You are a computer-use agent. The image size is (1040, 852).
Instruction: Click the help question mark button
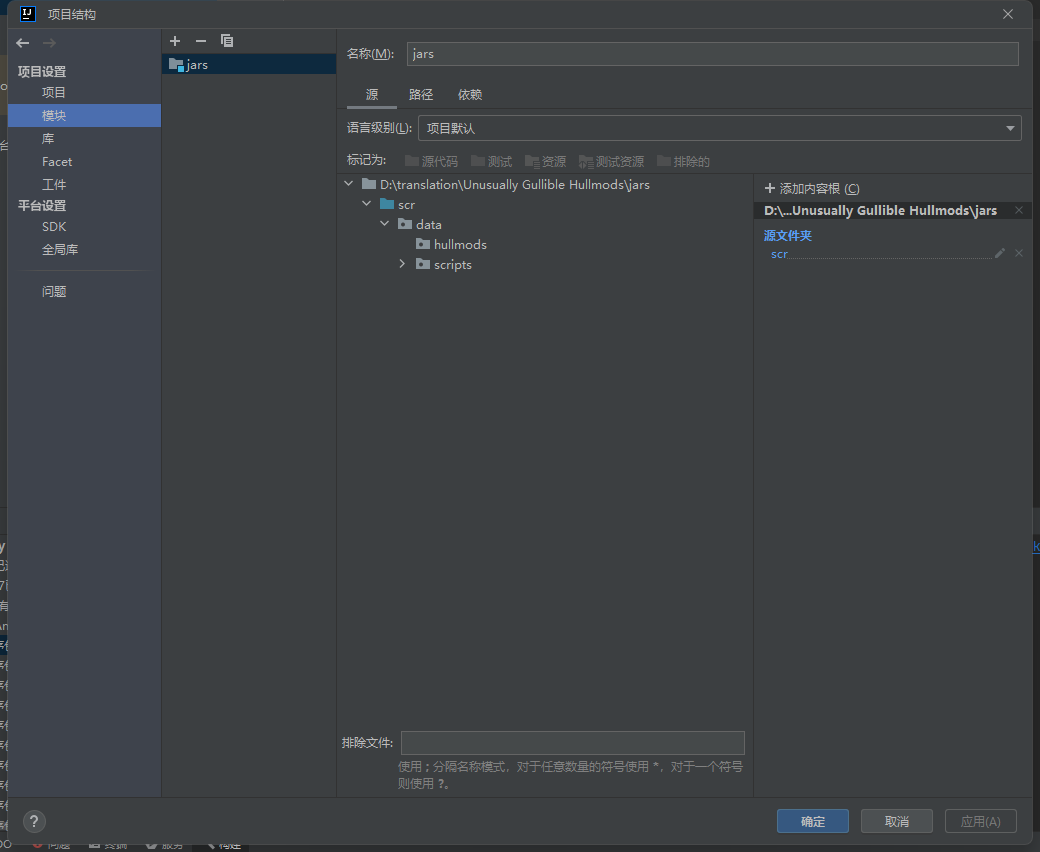(34, 821)
